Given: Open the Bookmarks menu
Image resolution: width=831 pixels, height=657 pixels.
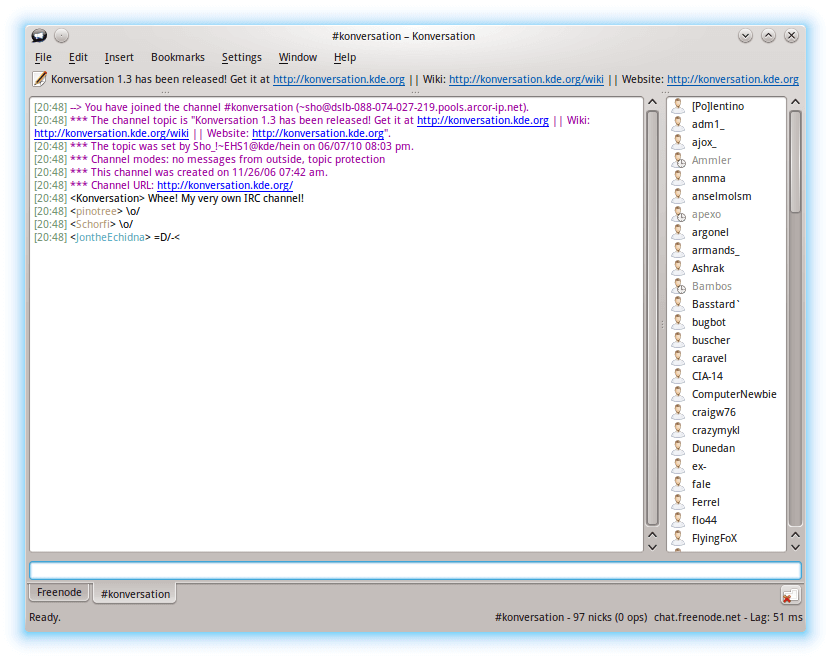Looking at the screenshot, I should pos(177,58).
